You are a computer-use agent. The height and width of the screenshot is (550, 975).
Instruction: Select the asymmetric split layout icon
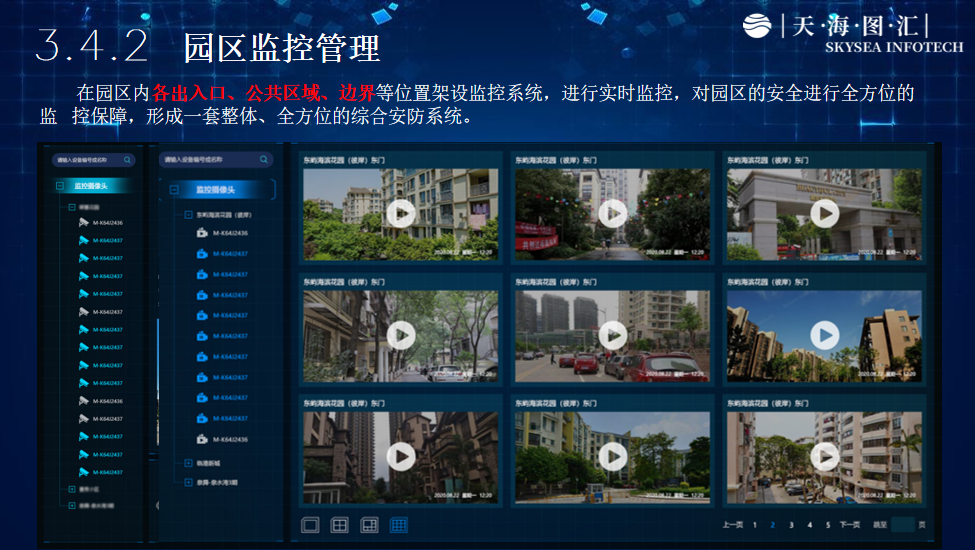(369, 525)
